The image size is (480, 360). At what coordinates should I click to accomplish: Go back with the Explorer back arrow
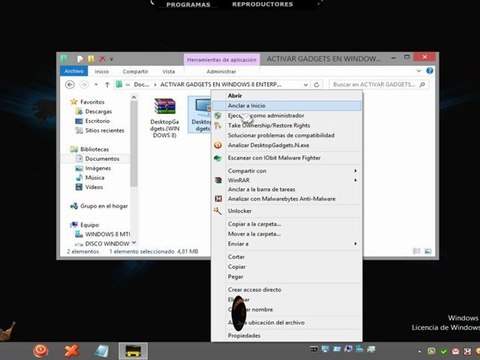70,85
